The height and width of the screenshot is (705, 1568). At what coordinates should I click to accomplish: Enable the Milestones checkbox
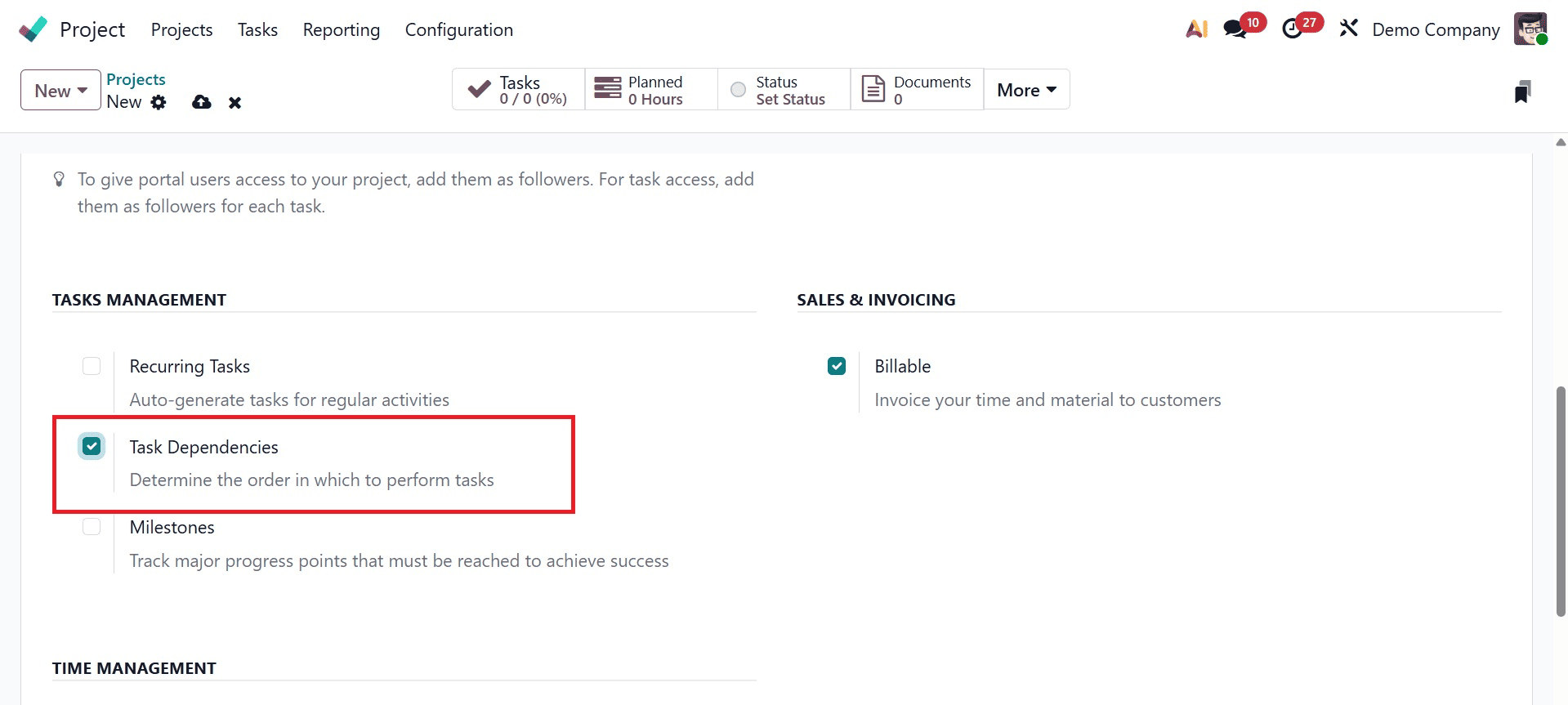click(92, 527)
